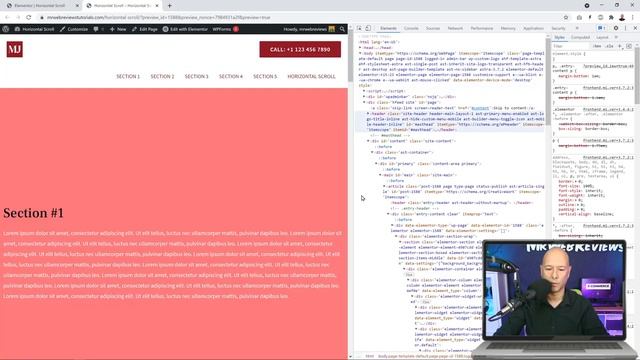Toggle the computed styles sidebar icon

pos(629,46)
